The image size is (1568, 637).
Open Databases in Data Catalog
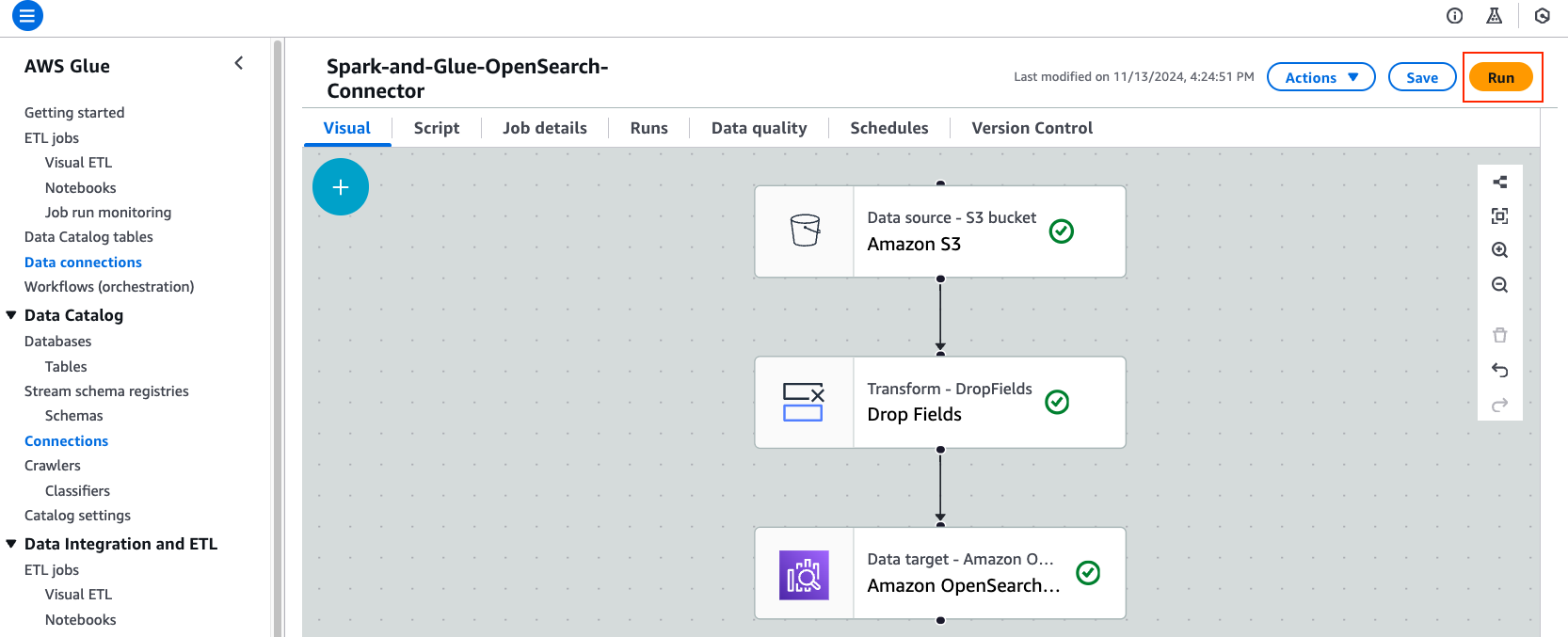point(58,342)
